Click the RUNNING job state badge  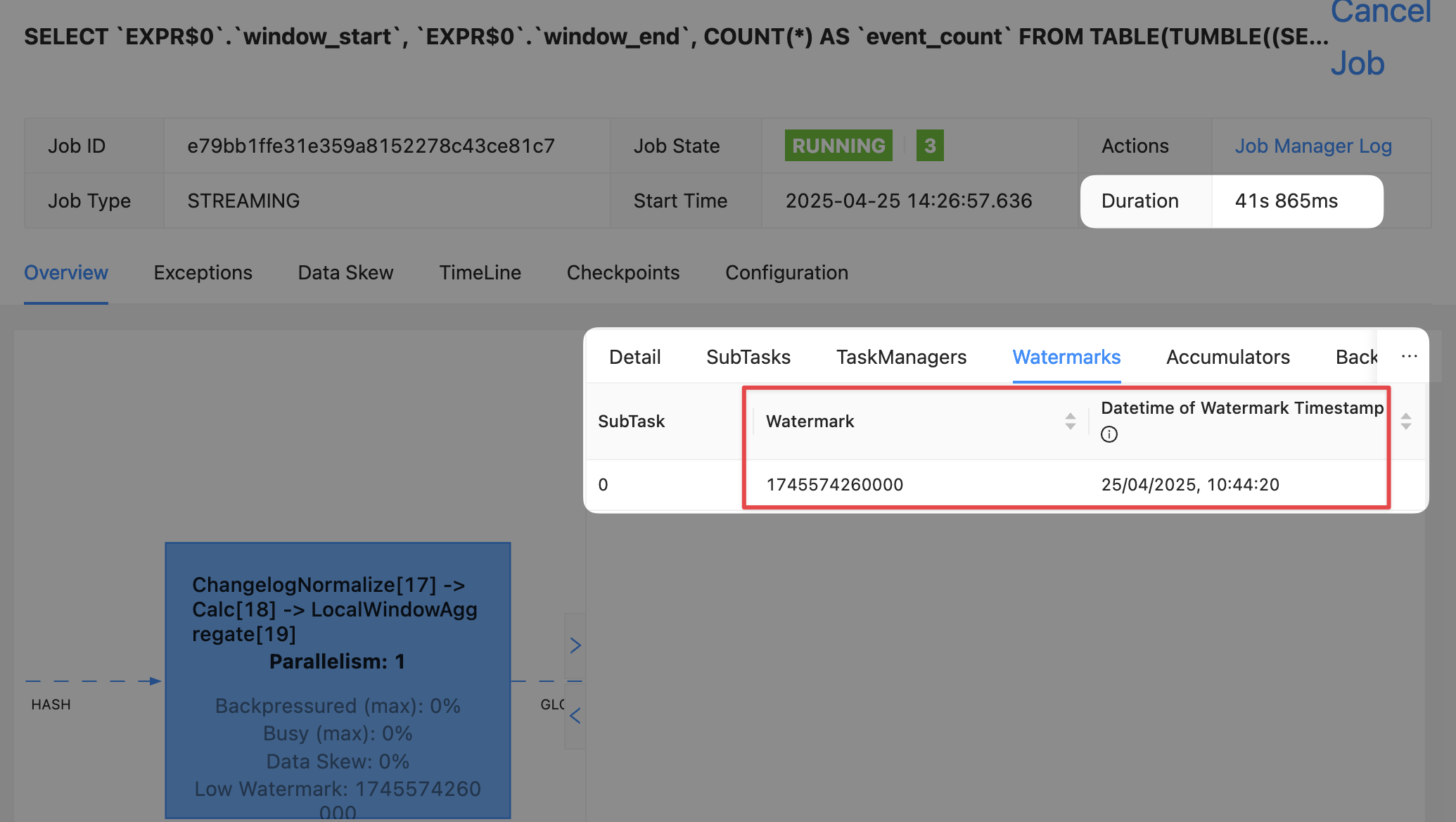[838, 146]
